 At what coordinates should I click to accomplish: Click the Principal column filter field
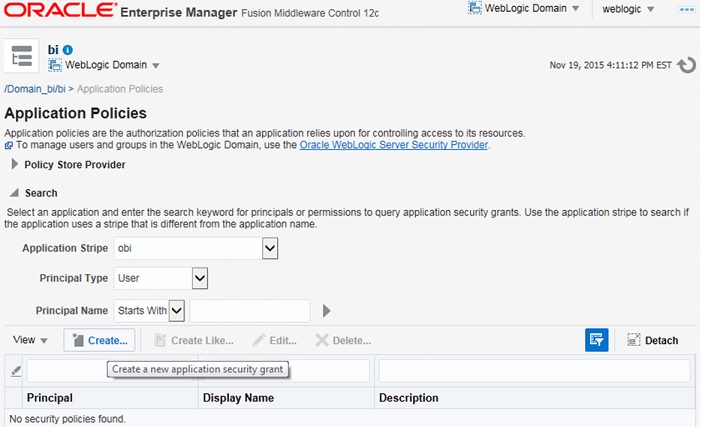(x=110, y=371)
